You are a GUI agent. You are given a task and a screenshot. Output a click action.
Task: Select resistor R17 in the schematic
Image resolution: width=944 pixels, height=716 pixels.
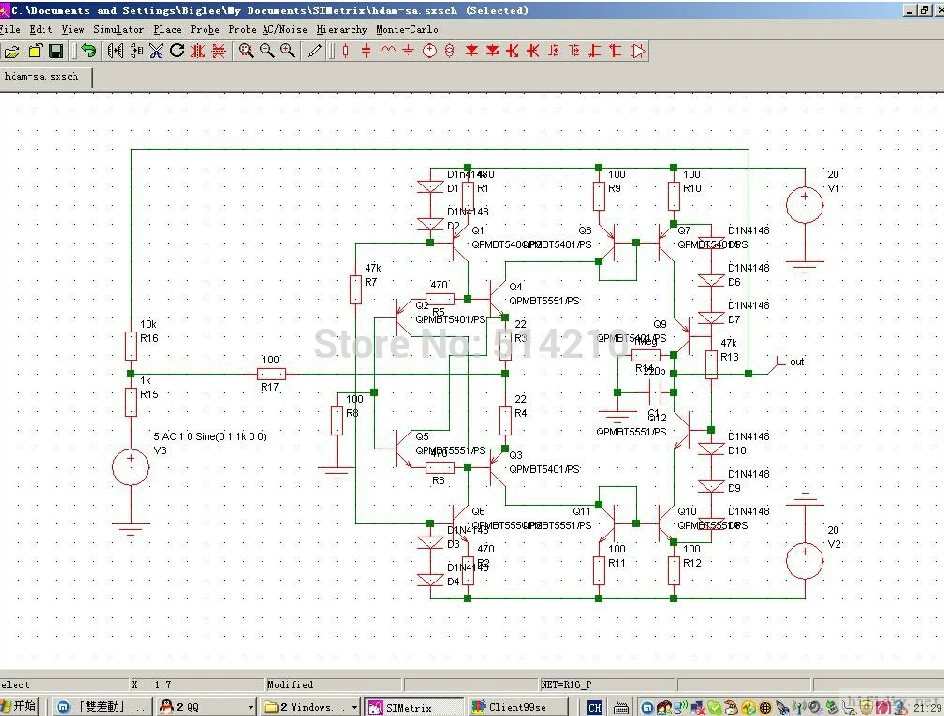click(271, 374)
